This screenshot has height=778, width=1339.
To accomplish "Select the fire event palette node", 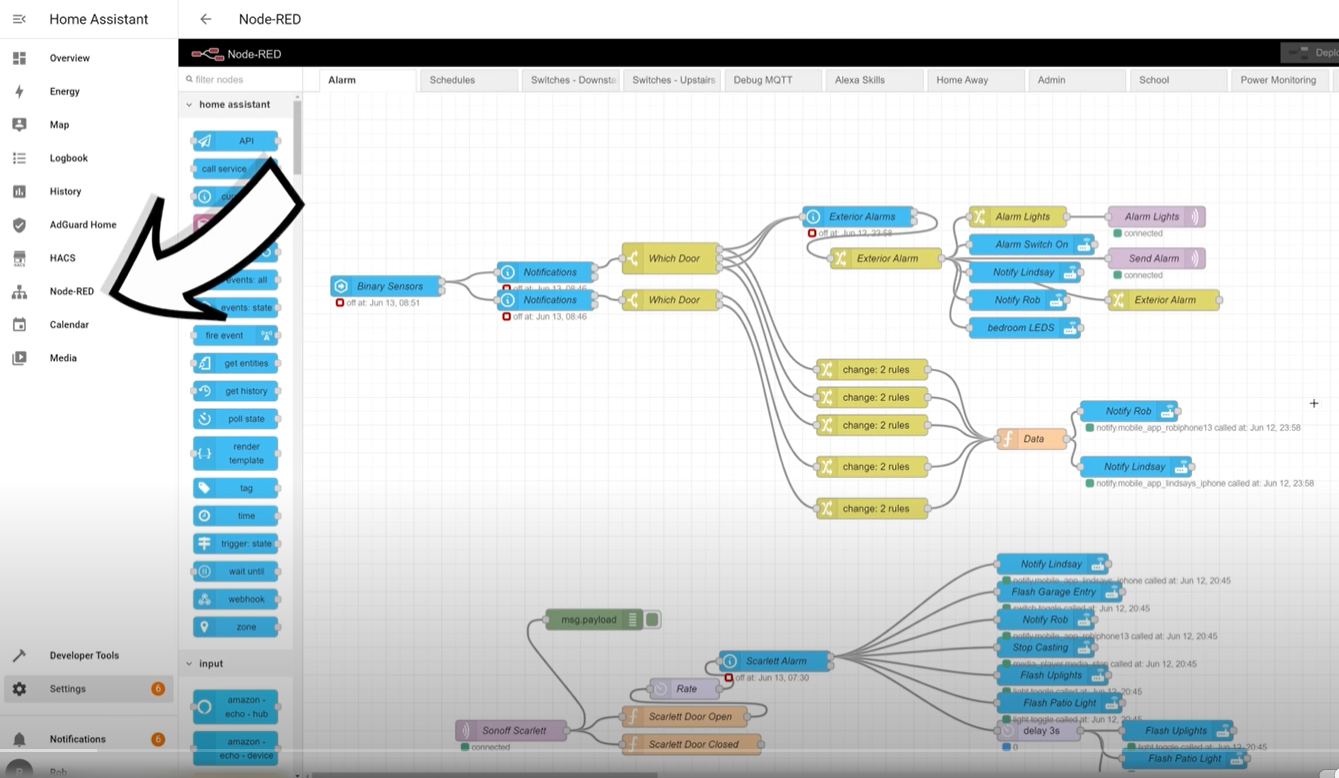I will pos(235,335).
